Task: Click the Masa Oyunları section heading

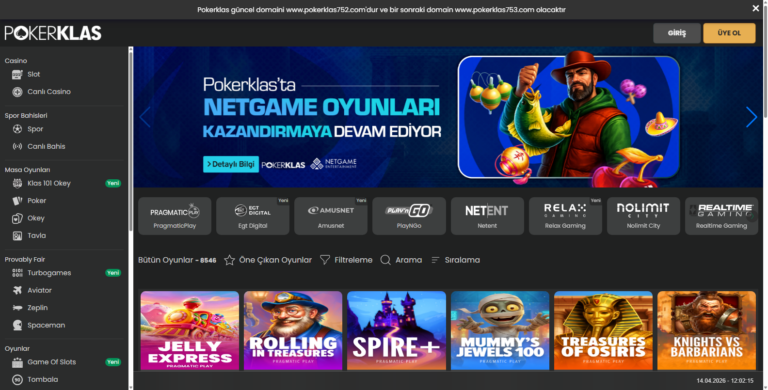Action: click(x=27, y=170)
